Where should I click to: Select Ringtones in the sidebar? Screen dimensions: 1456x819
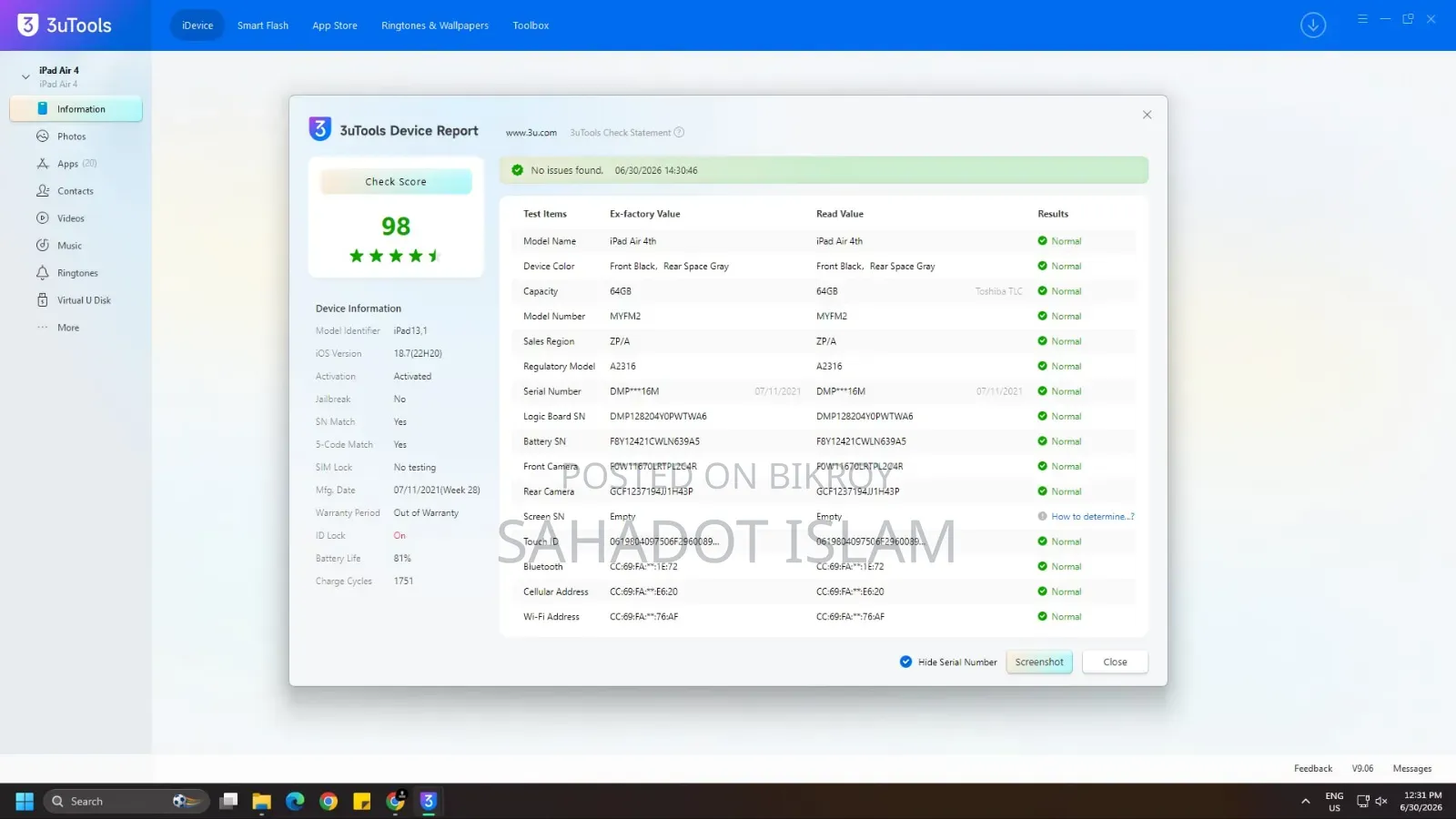tap(77, 273)
